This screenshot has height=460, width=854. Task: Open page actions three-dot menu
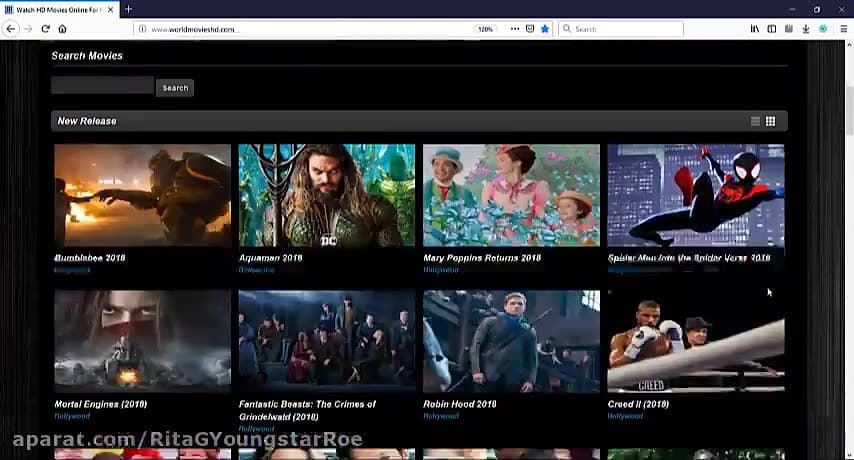(515, 29)
